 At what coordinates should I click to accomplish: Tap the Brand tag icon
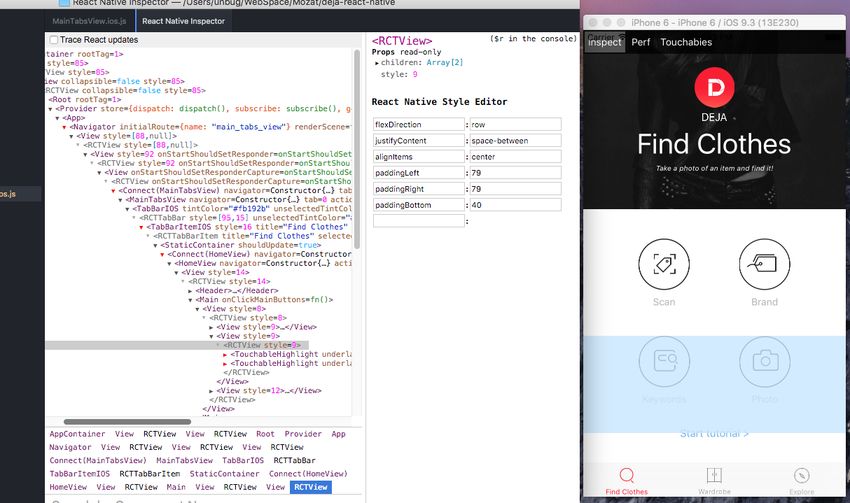764,264
